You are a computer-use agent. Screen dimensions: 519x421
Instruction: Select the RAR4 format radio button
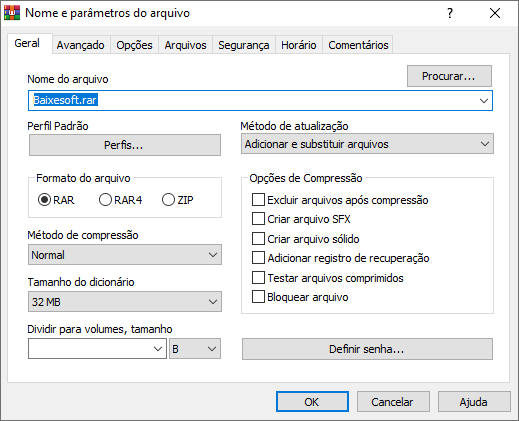point(105,200)
